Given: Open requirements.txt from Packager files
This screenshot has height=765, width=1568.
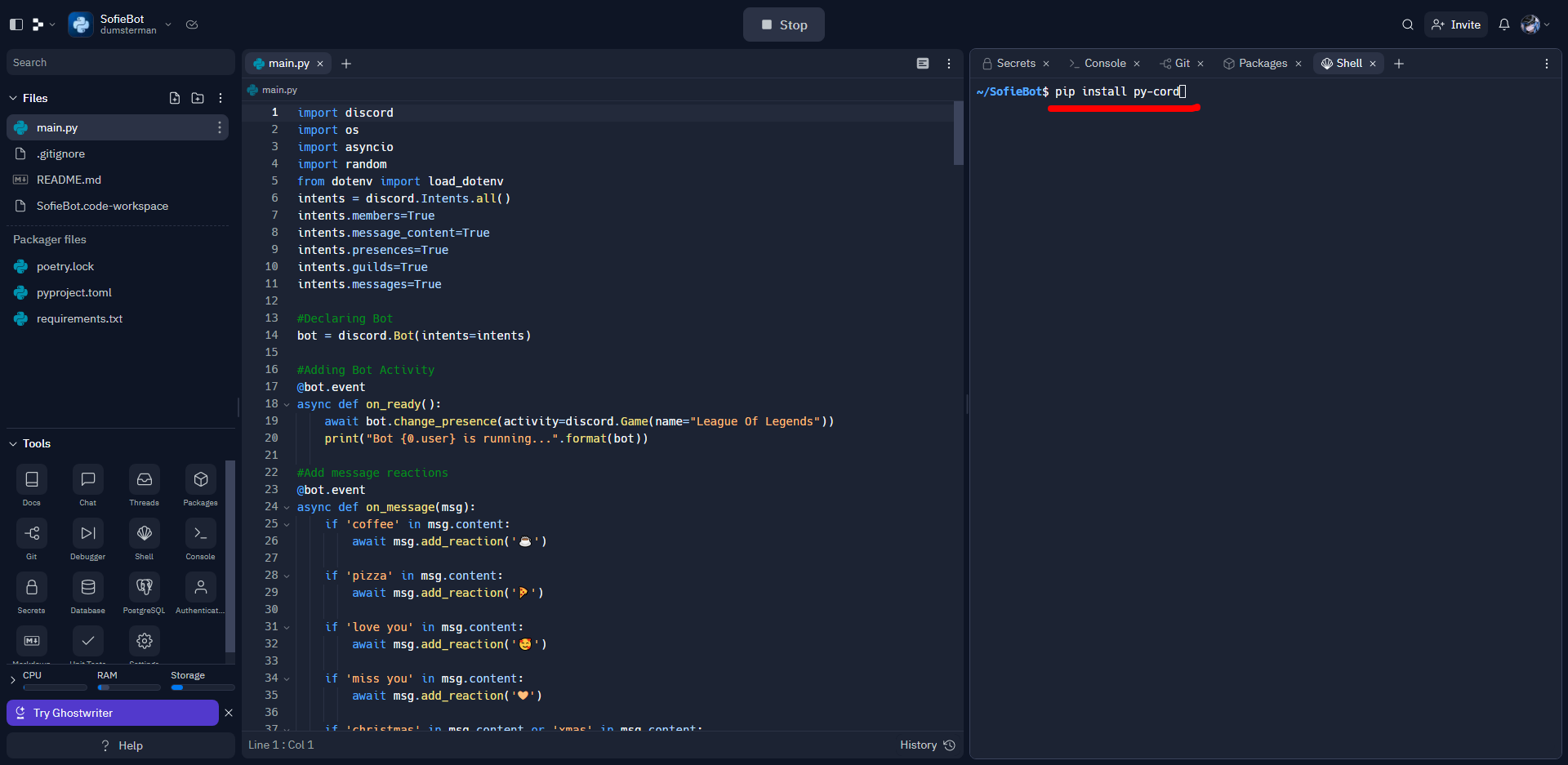Looking at the screenshot, I should coord(78,318).
